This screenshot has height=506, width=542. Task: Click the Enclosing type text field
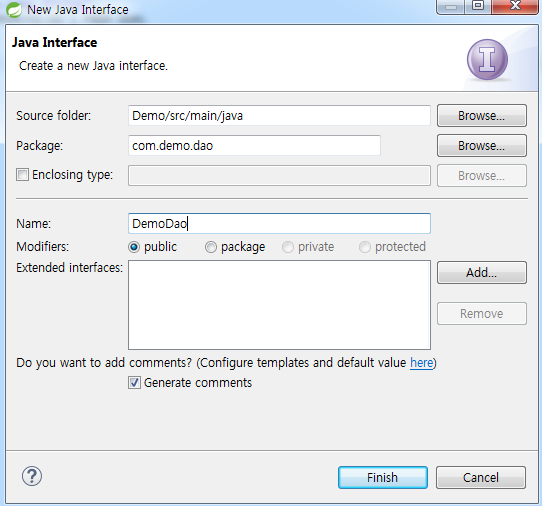coord(279,176)
